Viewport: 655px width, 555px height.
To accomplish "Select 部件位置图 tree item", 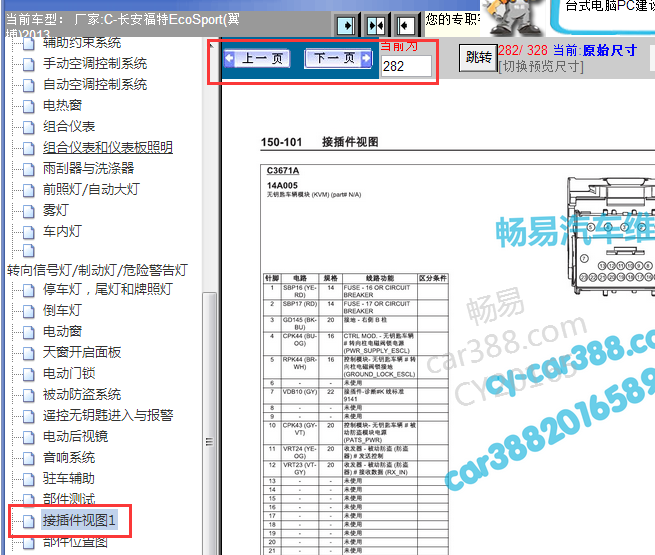I will pyautogui.click(x=75, y=542).
